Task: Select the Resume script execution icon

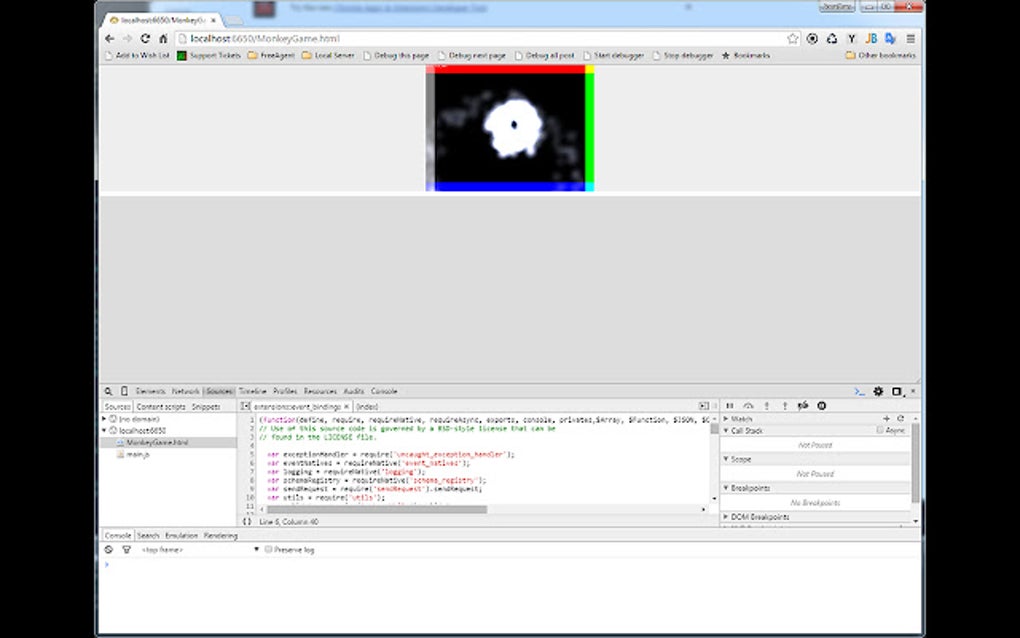Action: pyautogui.click(x=728, y=405)
